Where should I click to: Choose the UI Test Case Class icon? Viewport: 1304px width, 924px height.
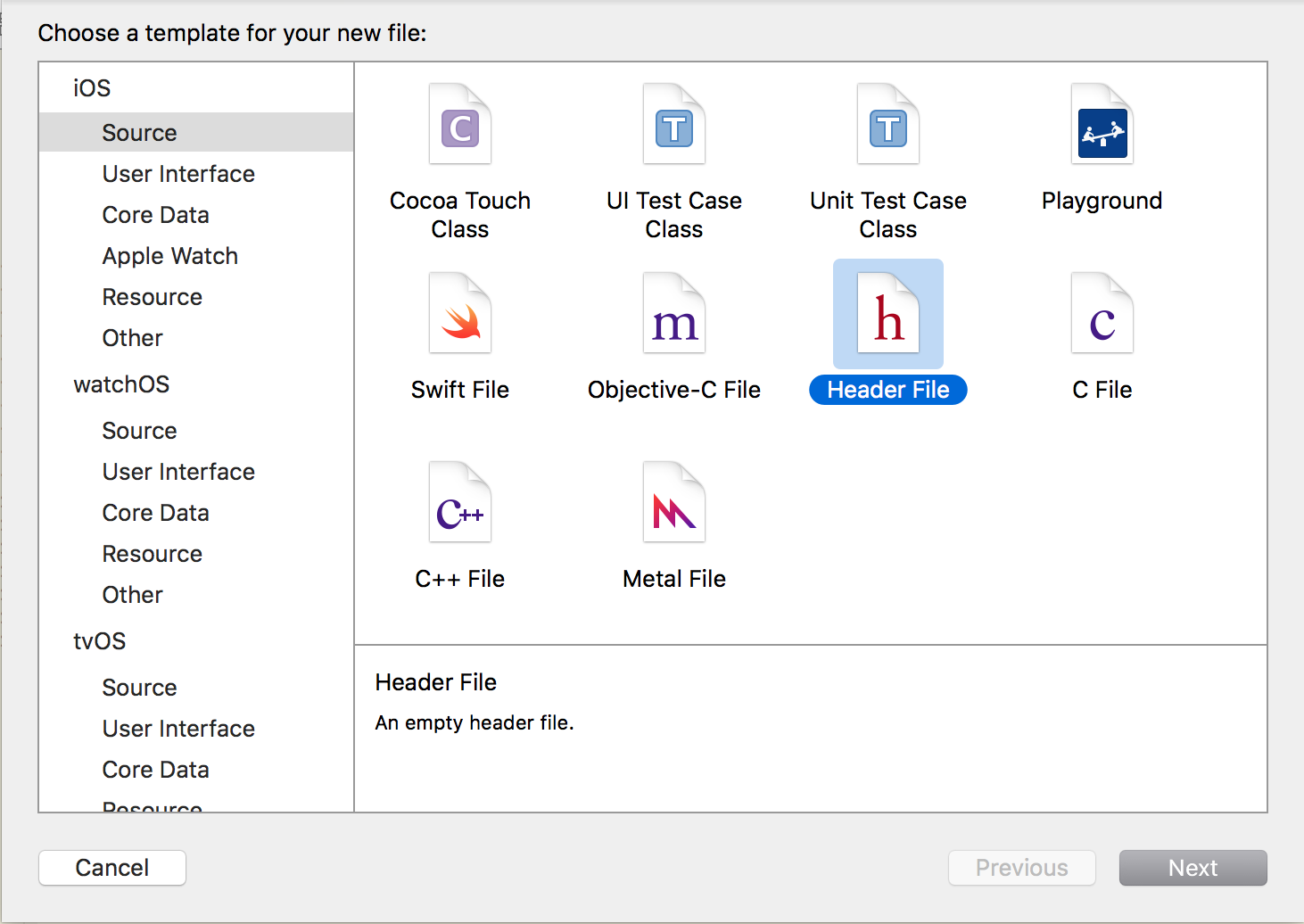click(674, 124)
